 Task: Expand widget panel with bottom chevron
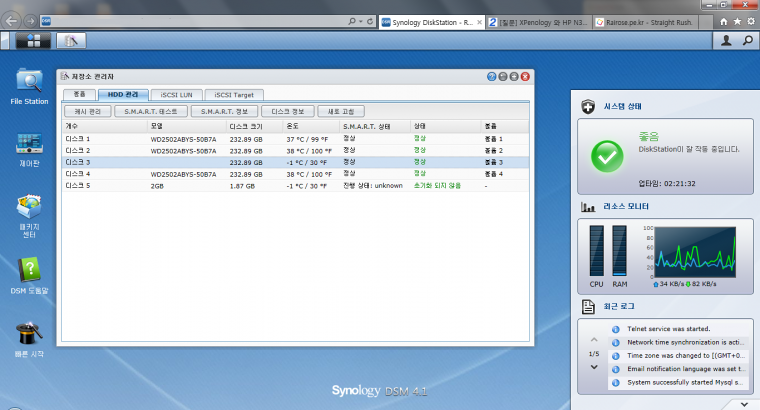(x=744, y=404)
